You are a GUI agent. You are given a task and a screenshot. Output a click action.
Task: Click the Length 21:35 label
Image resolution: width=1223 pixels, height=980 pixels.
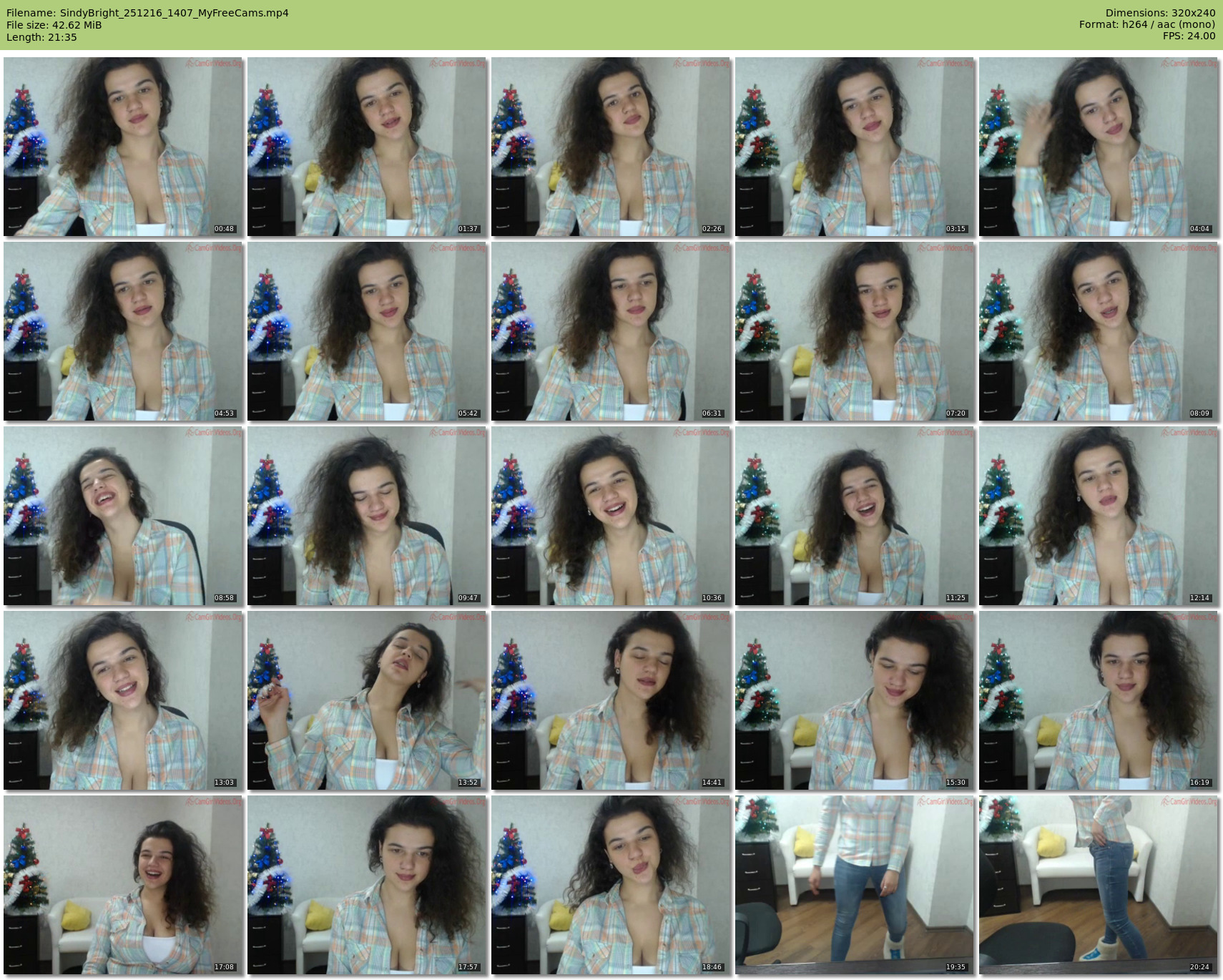(41, 37)
